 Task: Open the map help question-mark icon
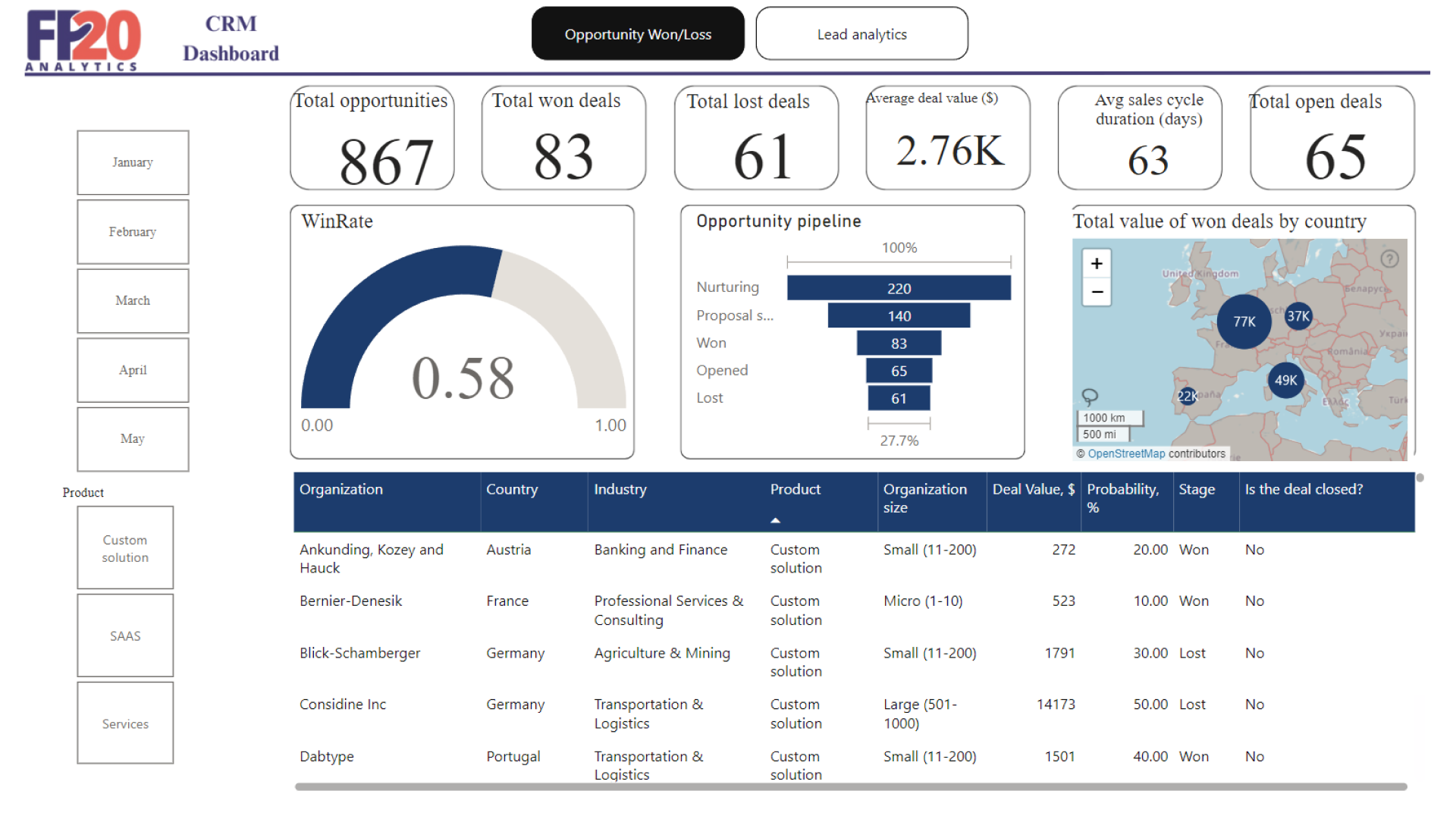tap(1389, 259)
